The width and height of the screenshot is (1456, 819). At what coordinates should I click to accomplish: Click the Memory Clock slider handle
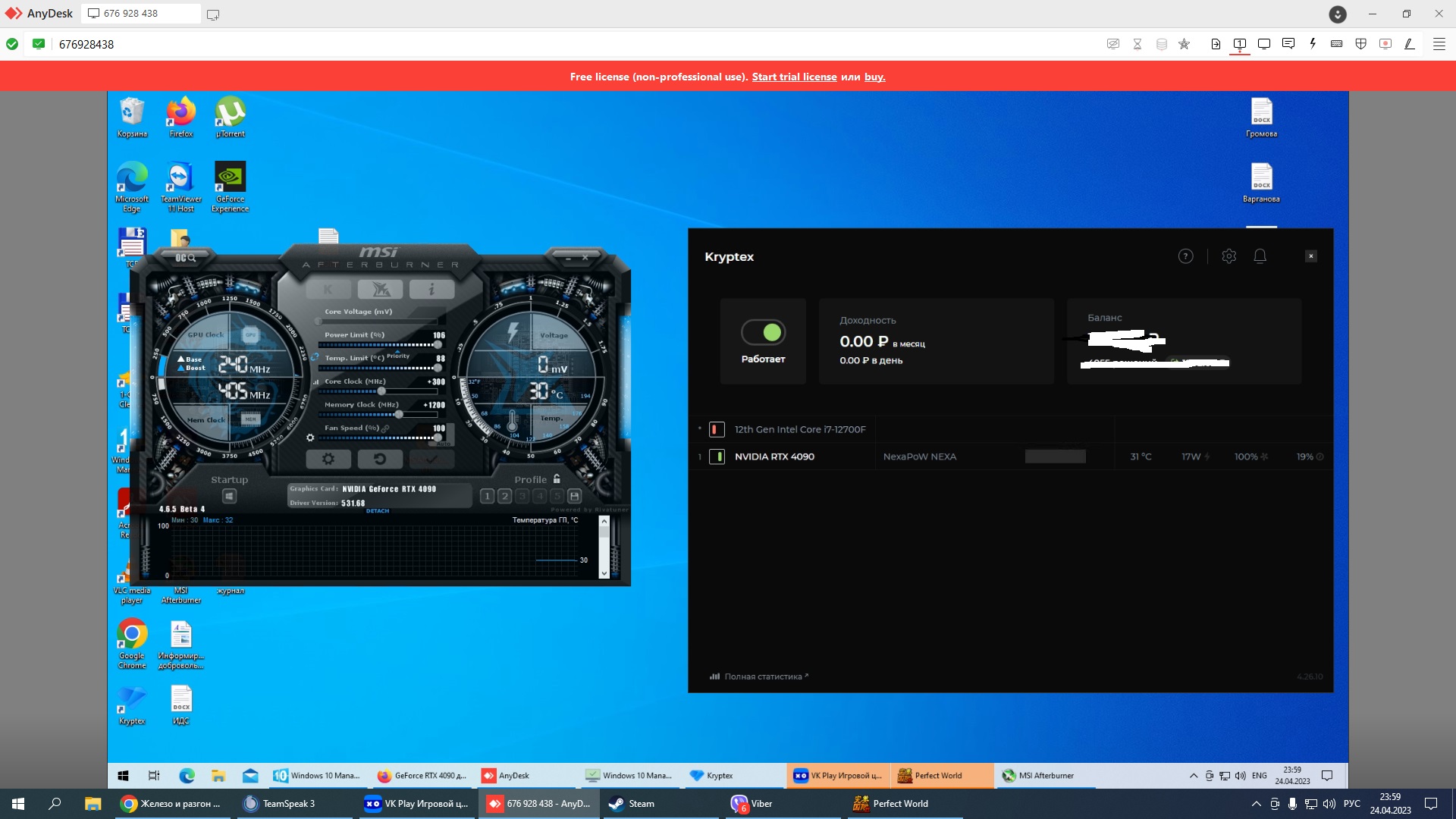point(399,415)
